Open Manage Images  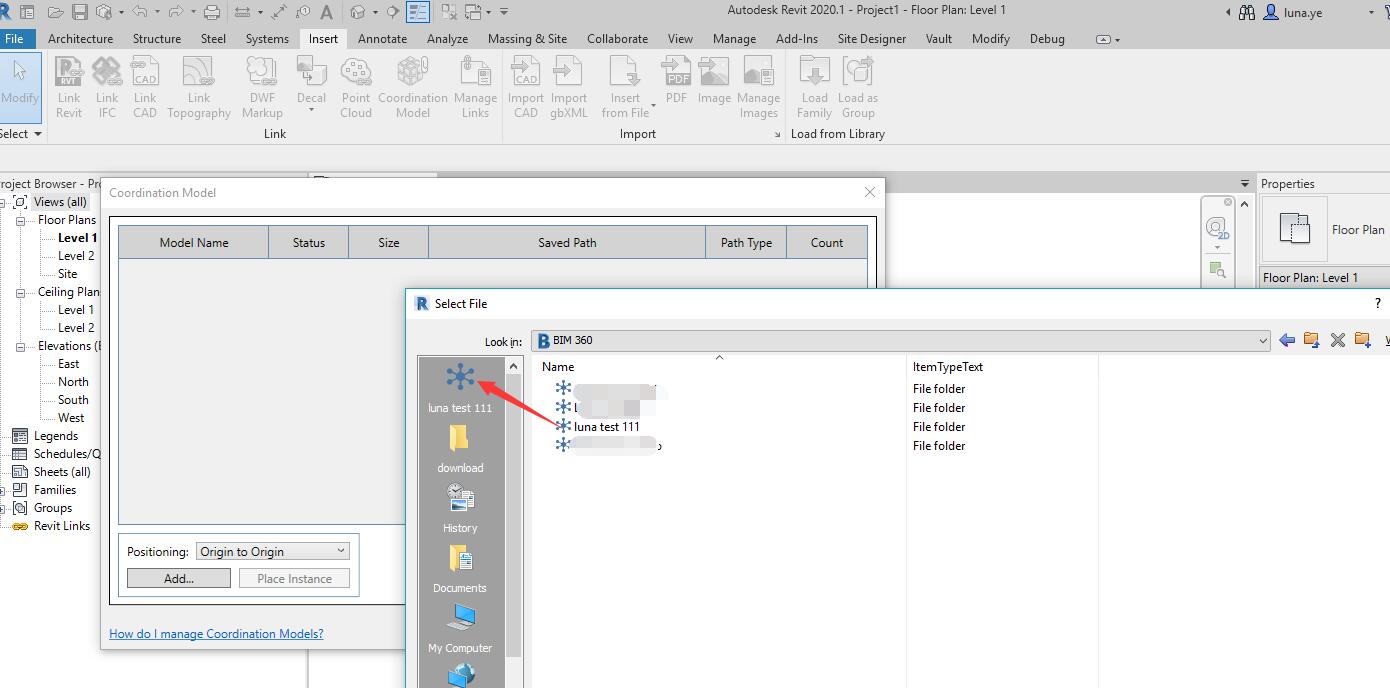[x=758, y=87]
